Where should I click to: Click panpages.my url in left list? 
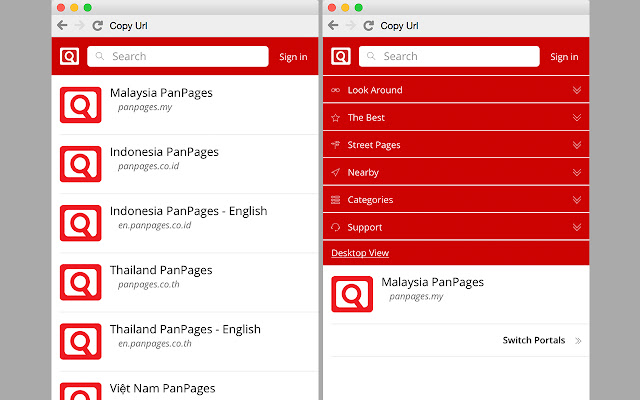pyautogui.click(x=145, y=107)
